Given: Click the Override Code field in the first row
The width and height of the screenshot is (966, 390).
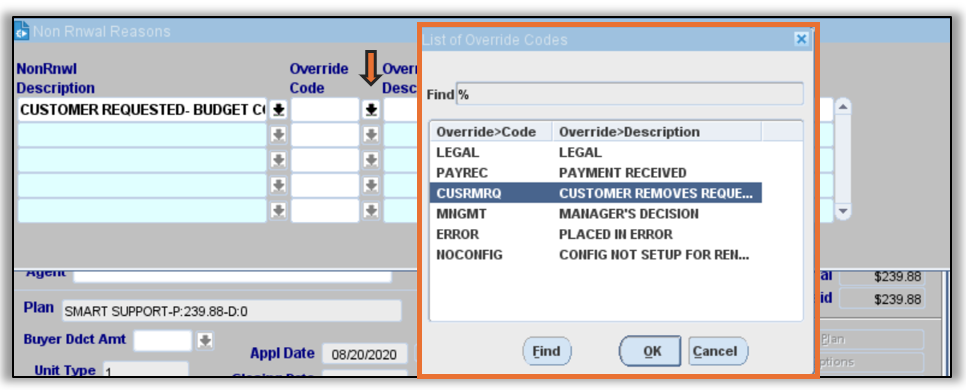Looking at the screenshot, I should pyautogui.click(x=325, y=110).
